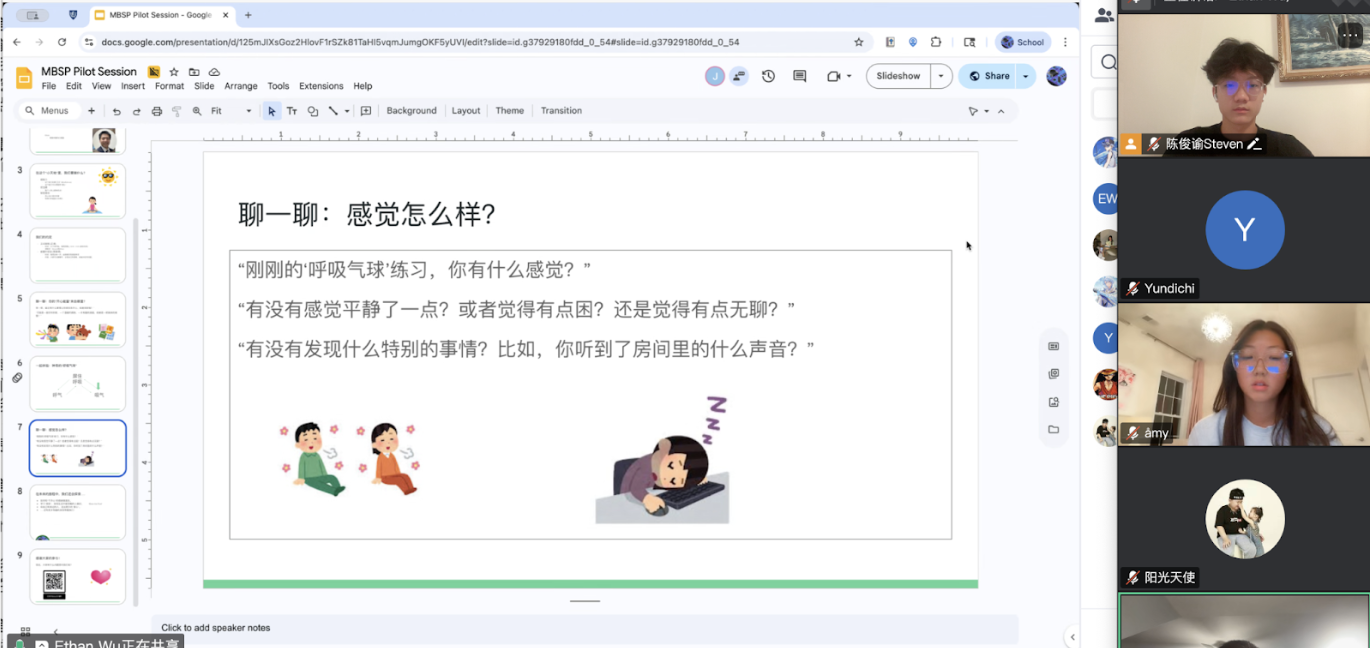Open the Zoom participants people icon

coord(1104,15)
